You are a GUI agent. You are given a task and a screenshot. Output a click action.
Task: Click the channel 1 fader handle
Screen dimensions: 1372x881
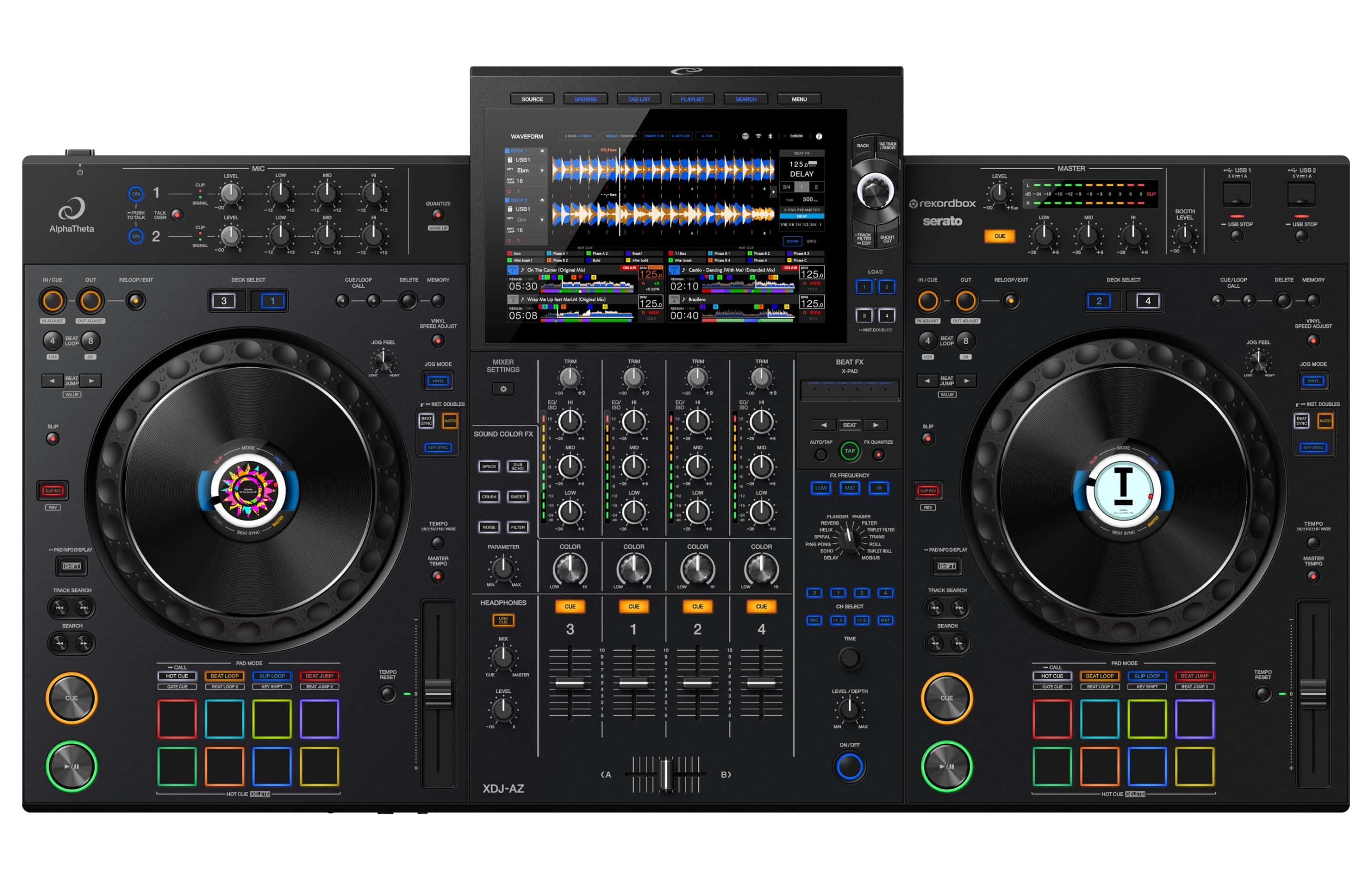(634, 683)
